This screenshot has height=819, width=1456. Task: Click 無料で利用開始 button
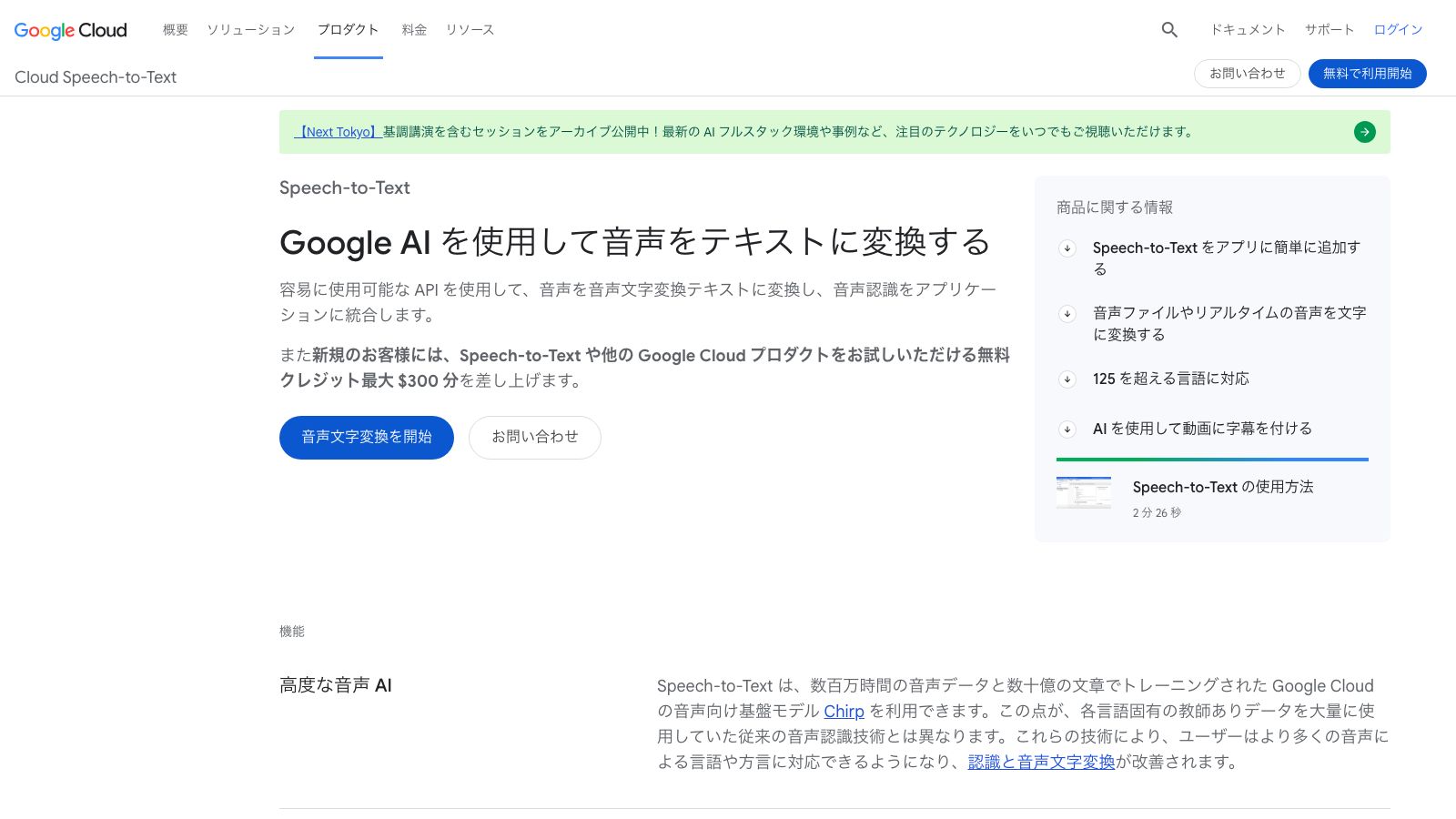tap(1368, 74)
